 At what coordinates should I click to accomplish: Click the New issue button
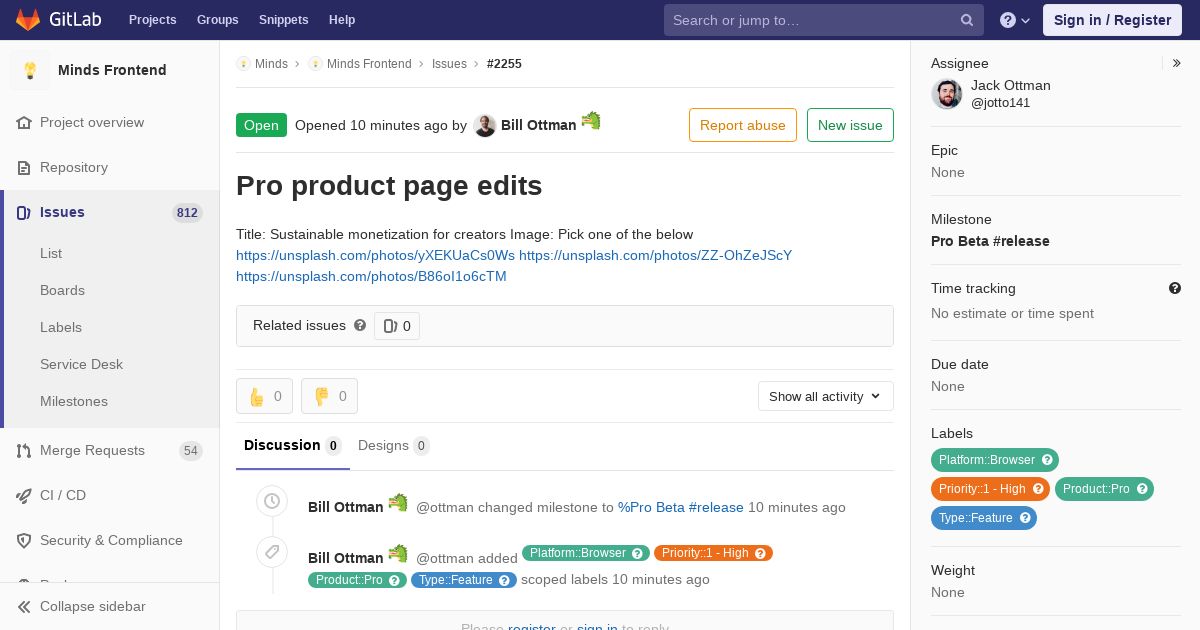pos(850,125)
